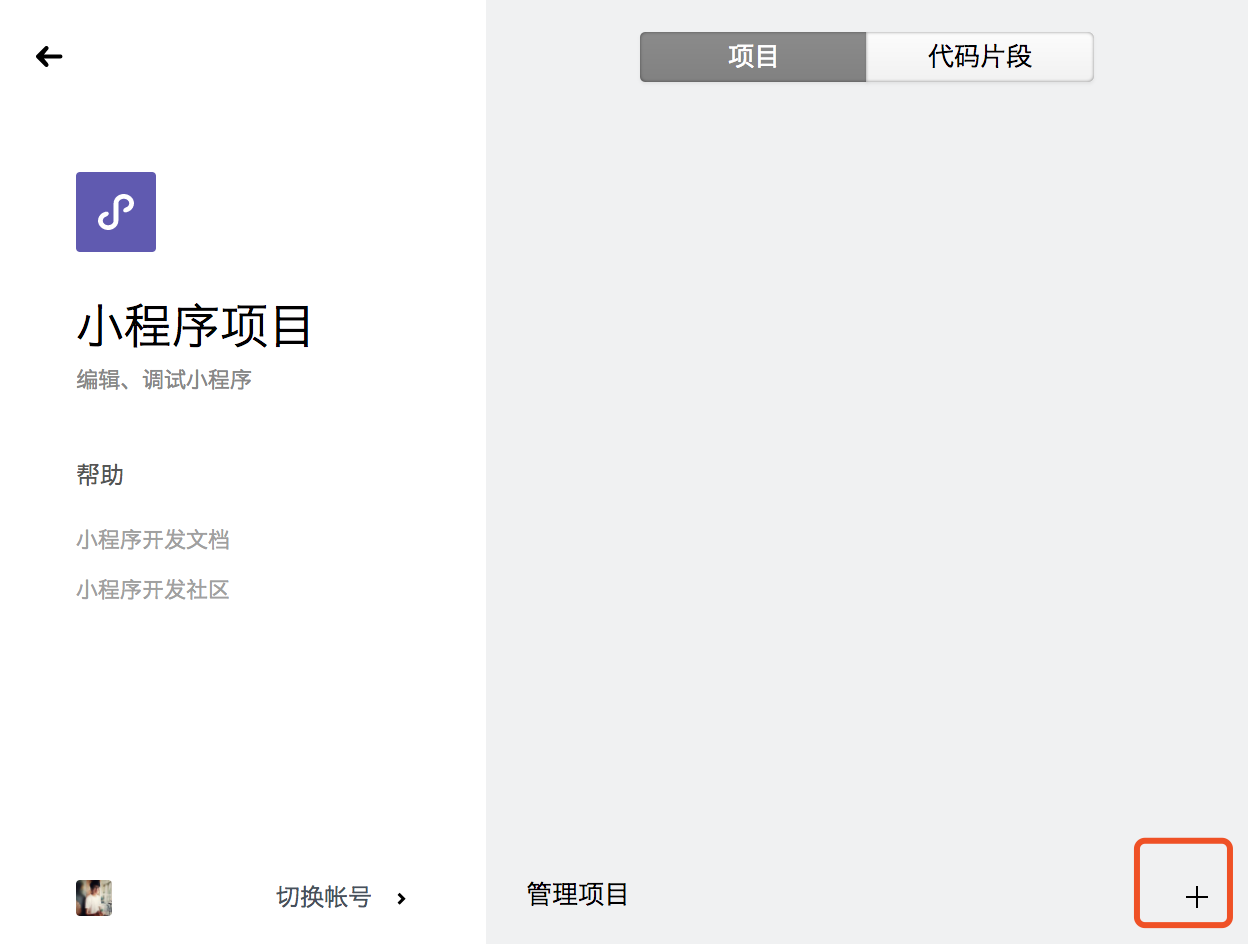
Task: Click empty space right of 代码片段 tab
Action: pyautogui.click(x=1170, y=57)
